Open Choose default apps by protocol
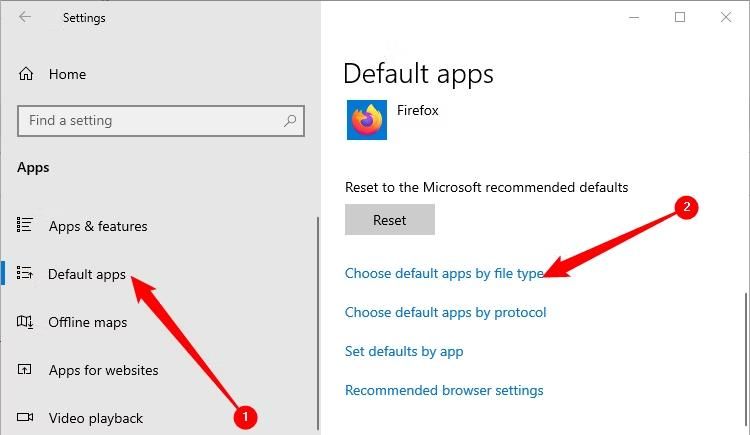The height and width of the screenshot is (435, 750). pos(445,312)
